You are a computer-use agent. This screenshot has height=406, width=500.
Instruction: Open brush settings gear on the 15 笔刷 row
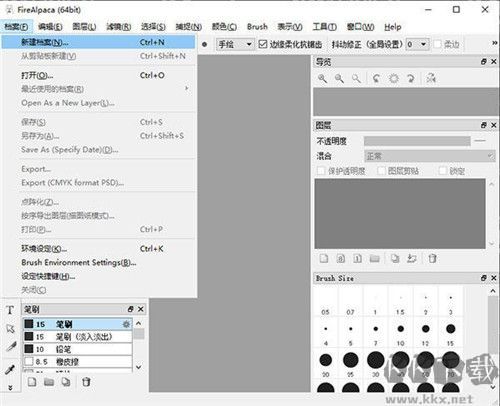point(126,324)
